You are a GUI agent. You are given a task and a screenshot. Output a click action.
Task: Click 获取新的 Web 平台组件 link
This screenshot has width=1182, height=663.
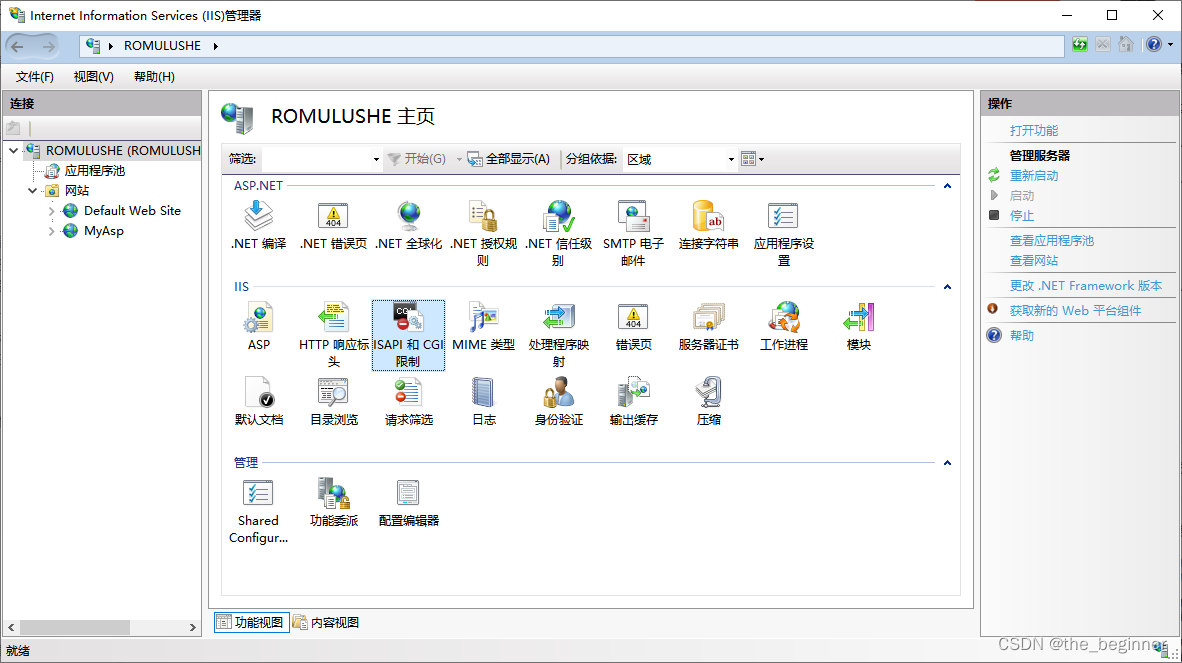click(1075, 310)
